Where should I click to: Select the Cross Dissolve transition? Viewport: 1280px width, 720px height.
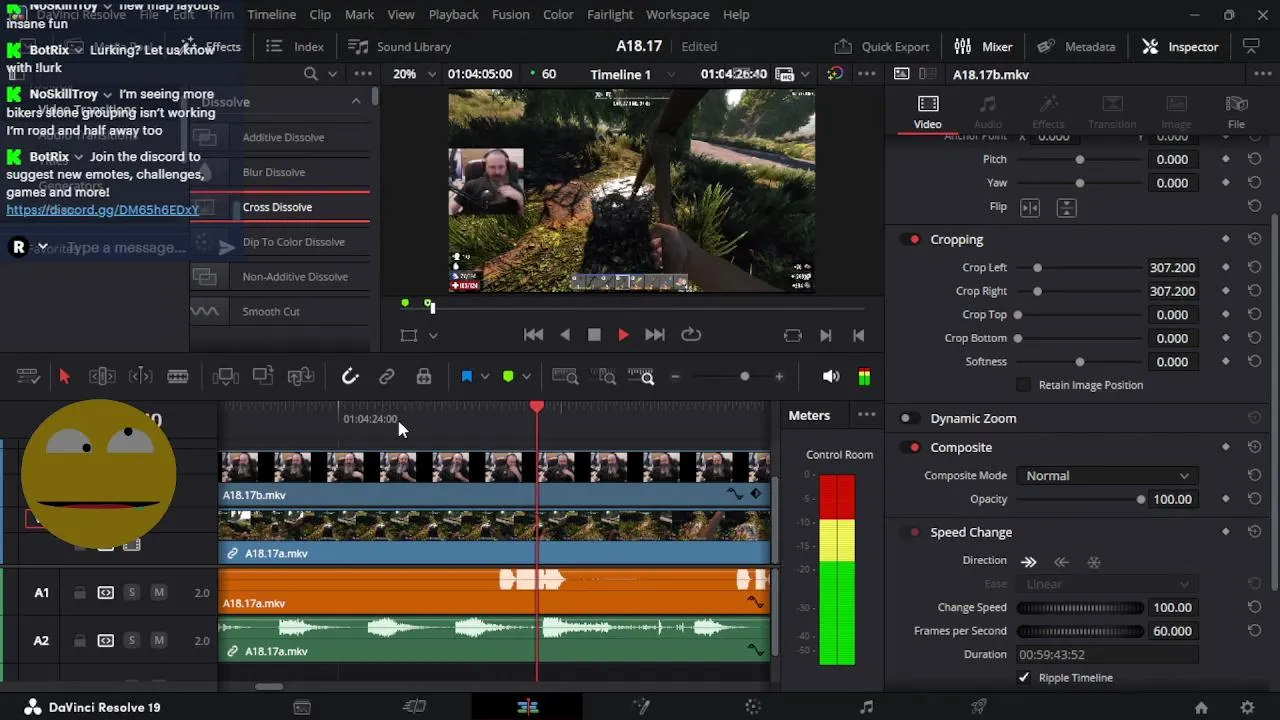(280, 207)
